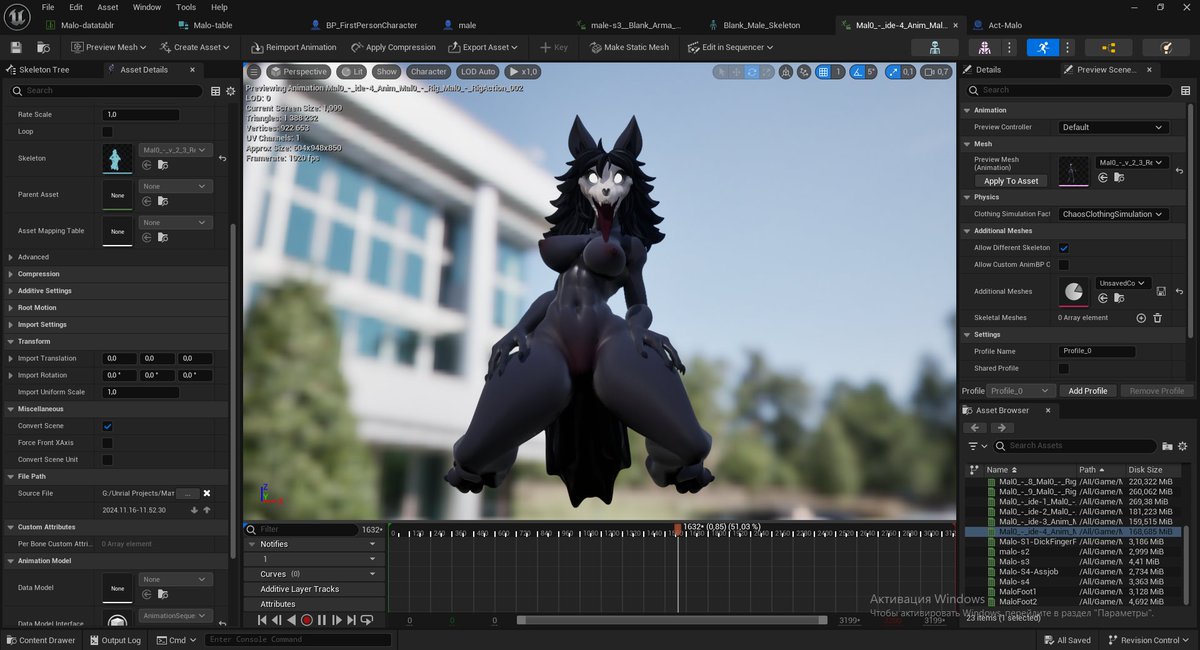Screen dimensions: 1200x650
Task: Open Preview Controller Default dropdown
Action: pos(1114,127)
